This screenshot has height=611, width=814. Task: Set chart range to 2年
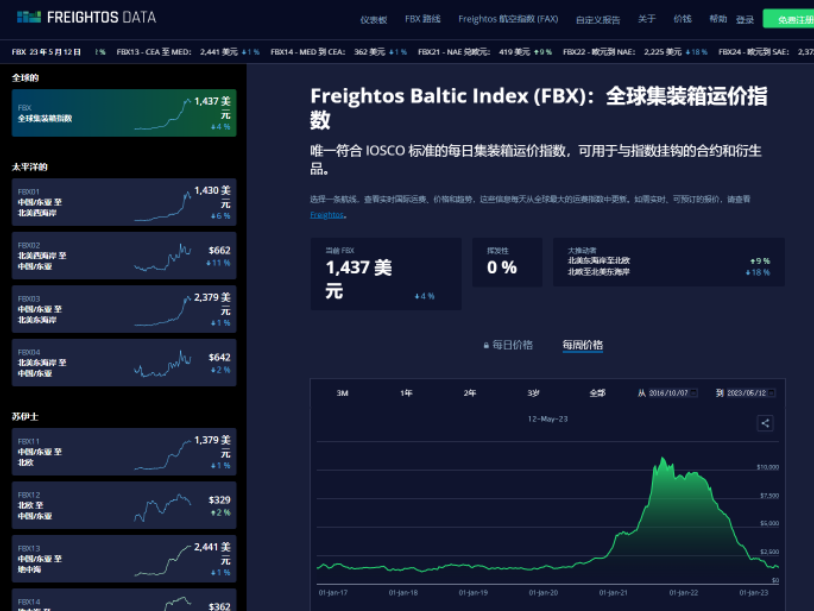coord(469,393)
